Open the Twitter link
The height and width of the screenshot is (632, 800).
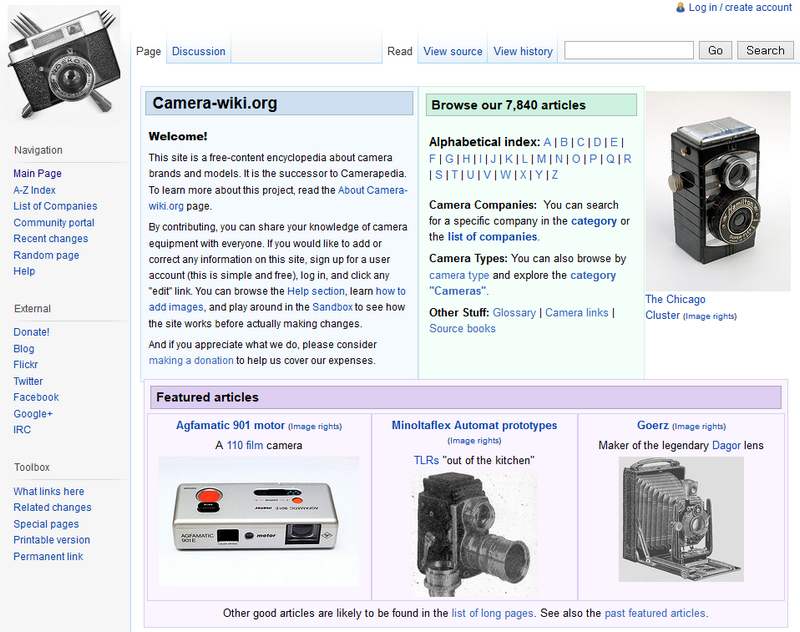[28, 381]
